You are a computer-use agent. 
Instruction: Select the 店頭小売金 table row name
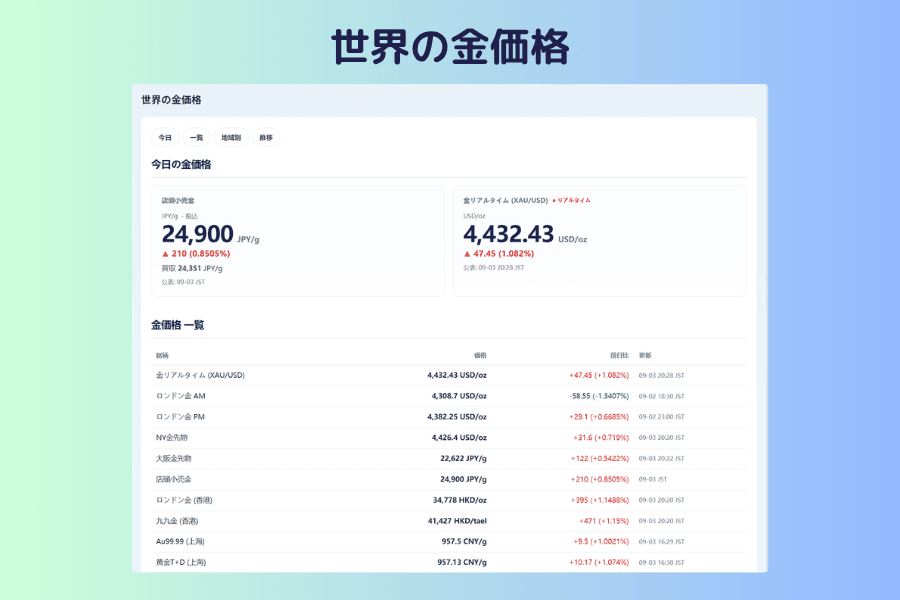coord(173,479)
